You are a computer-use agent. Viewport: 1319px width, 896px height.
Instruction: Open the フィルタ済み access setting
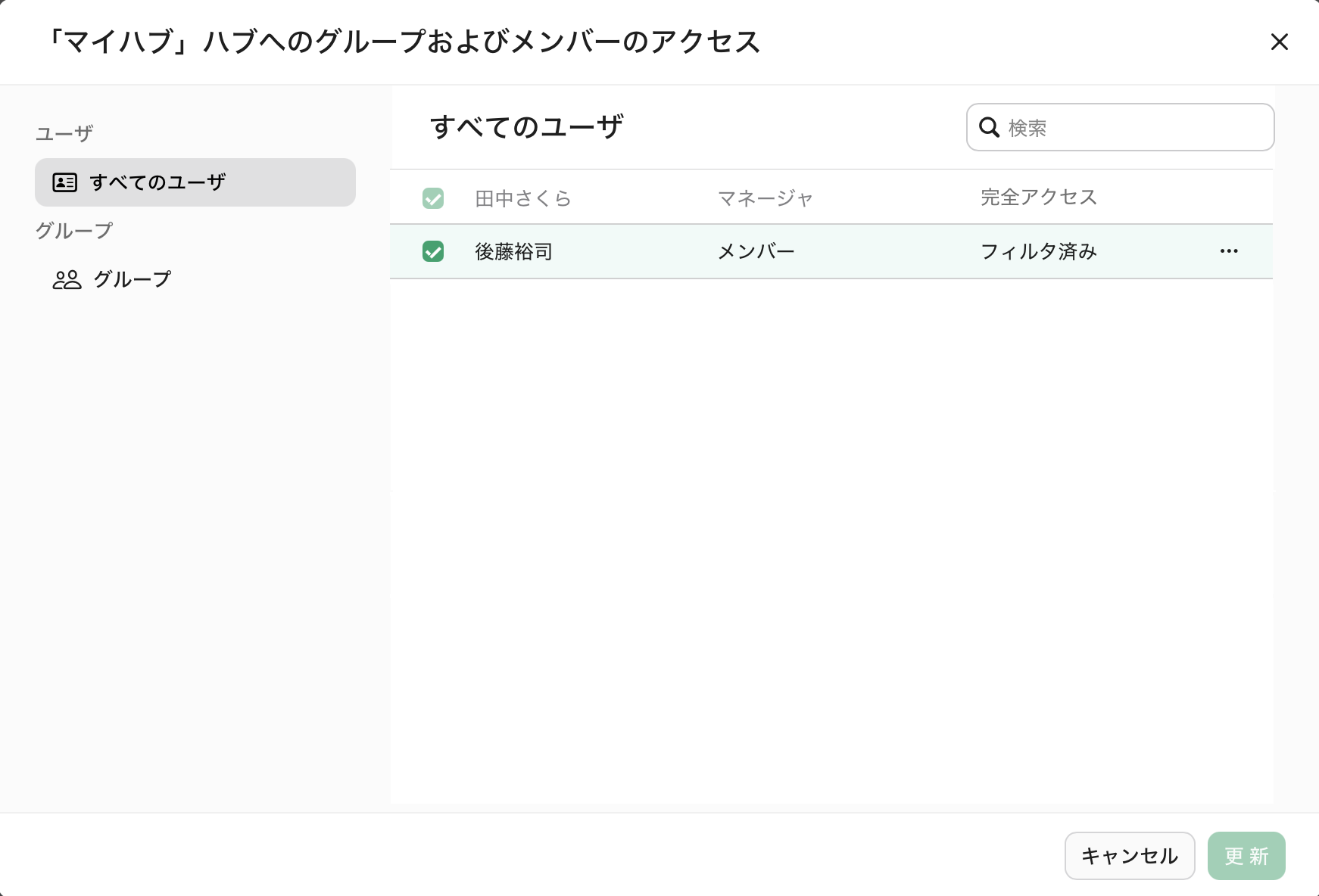pos(1038,251)
